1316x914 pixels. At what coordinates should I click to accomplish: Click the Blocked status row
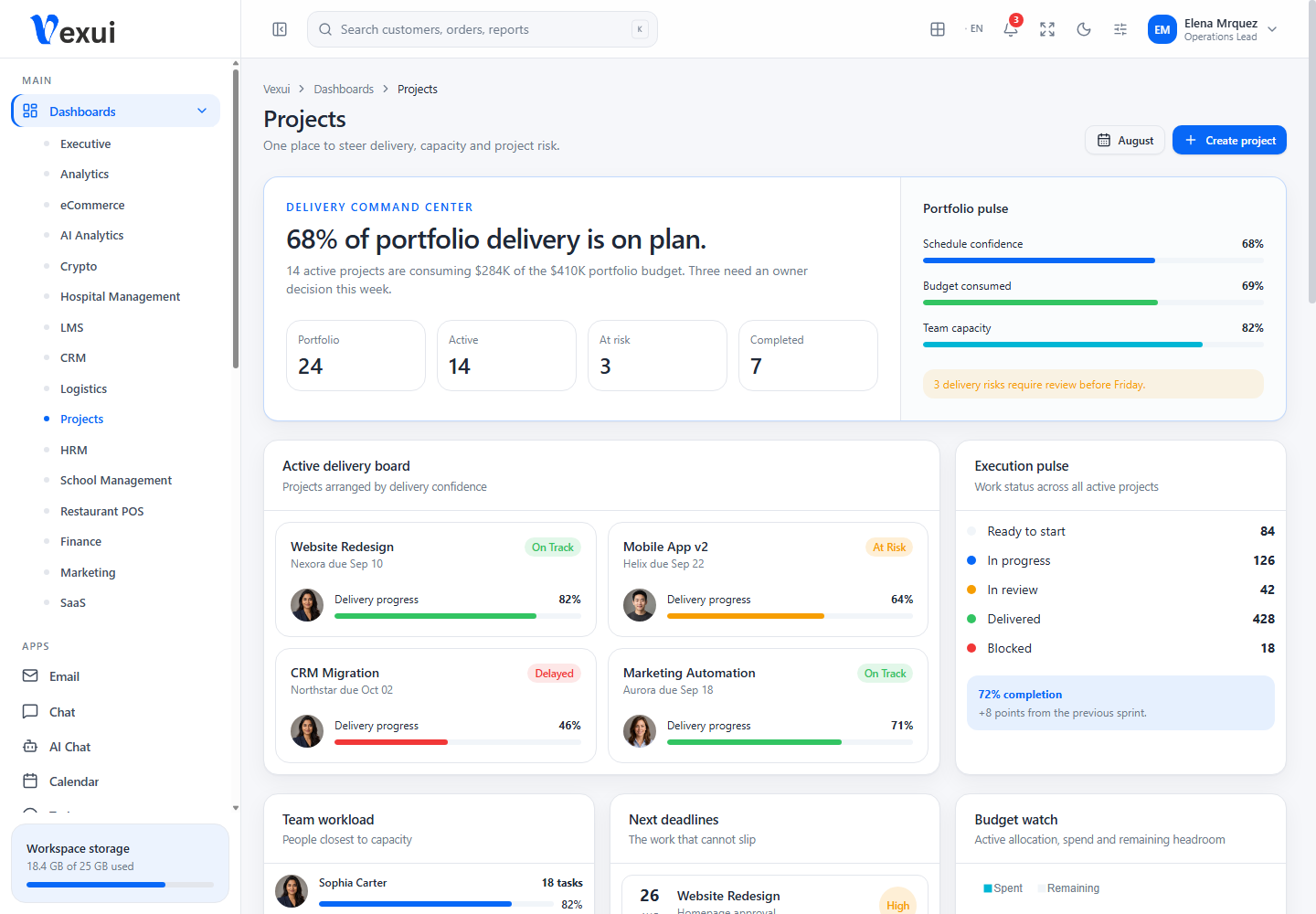pyautogui.click(x=1120, y=648)
